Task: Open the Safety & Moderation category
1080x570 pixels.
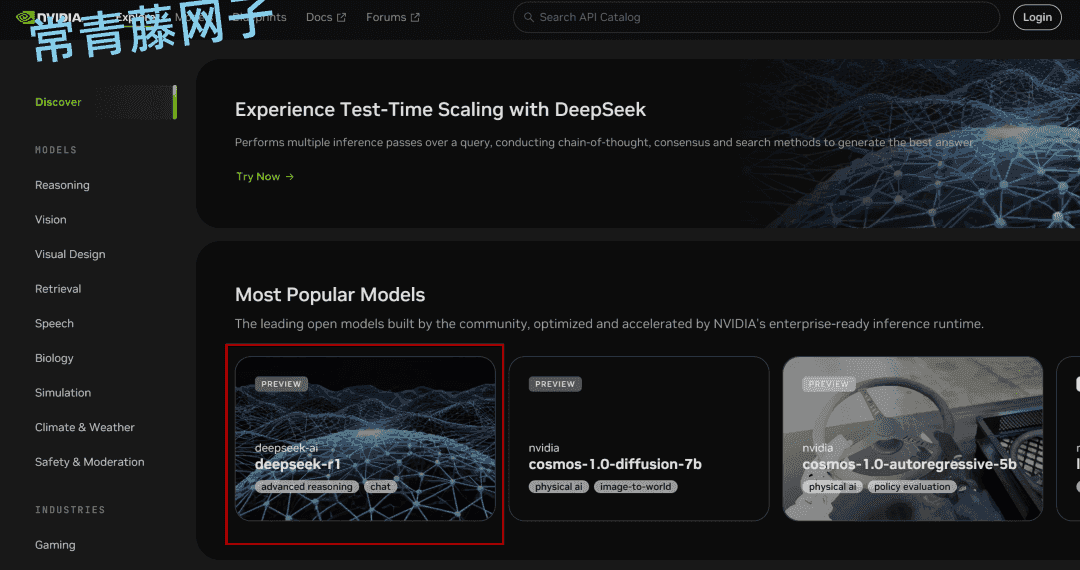Action: [x=90, y=462]
